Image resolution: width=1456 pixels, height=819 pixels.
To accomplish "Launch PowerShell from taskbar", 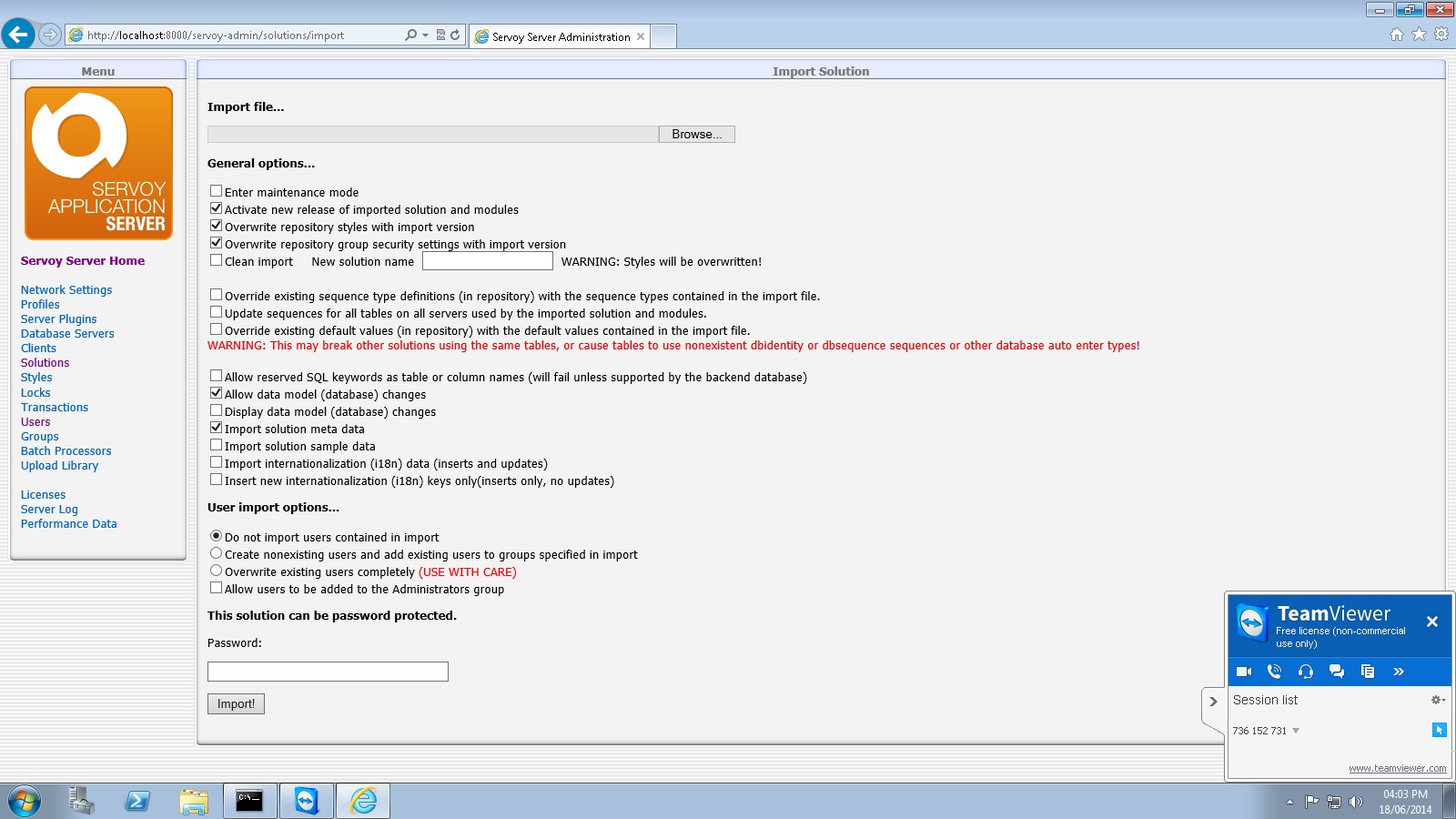I will click(137, 801).
